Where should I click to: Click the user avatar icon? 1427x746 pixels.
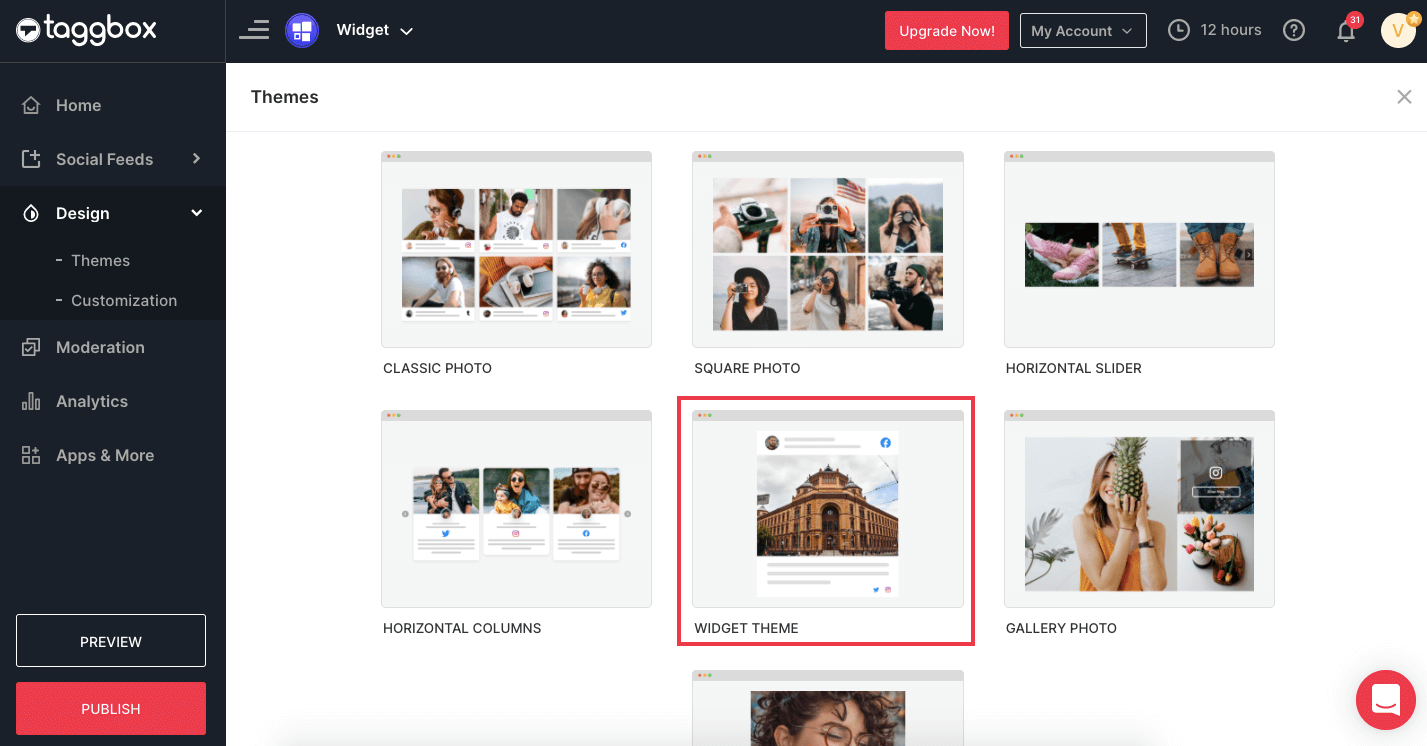coord(1398,31)
